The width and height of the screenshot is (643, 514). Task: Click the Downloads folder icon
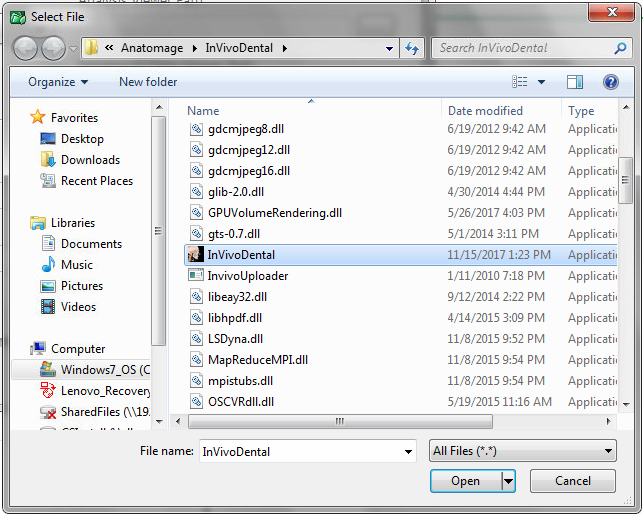(x=48, y=159)
